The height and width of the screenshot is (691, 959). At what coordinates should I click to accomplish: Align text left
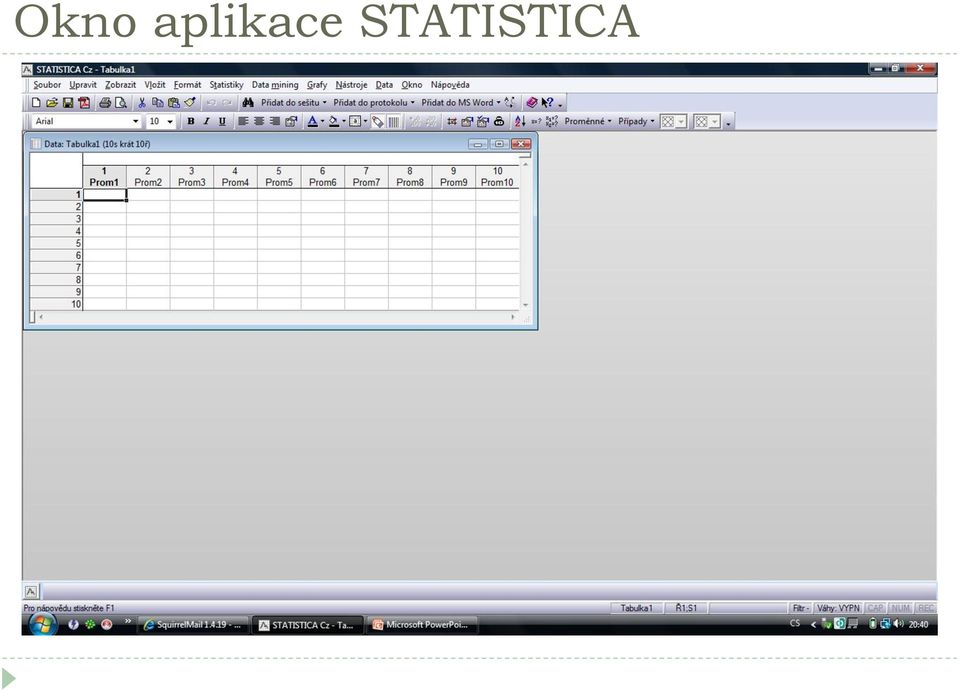pos(243,122)
